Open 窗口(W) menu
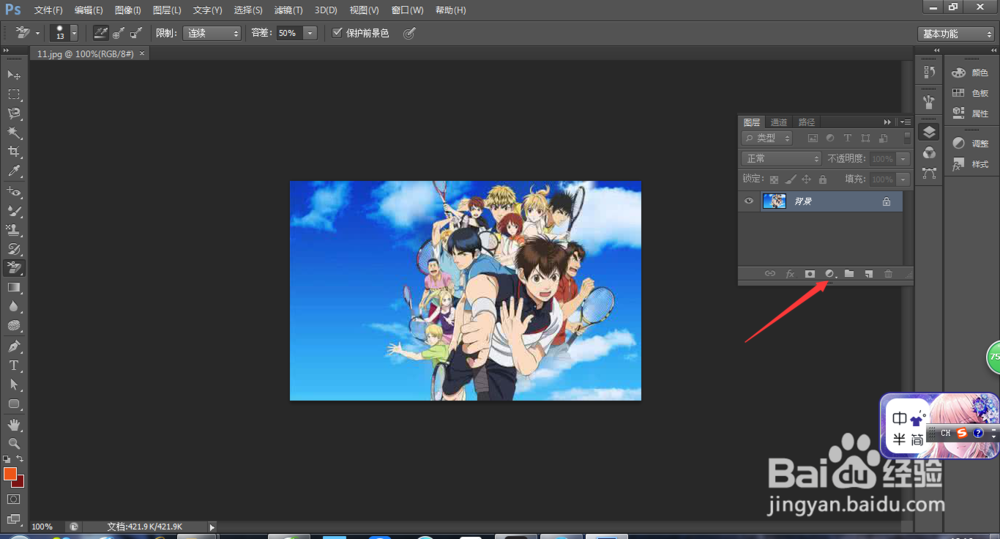The height and width of the screenshot is (539, 1000). 407,10
